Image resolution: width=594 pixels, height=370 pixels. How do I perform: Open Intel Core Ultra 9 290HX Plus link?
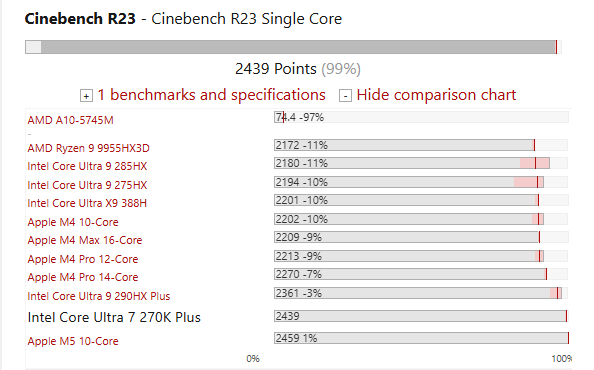coord(98,296)
